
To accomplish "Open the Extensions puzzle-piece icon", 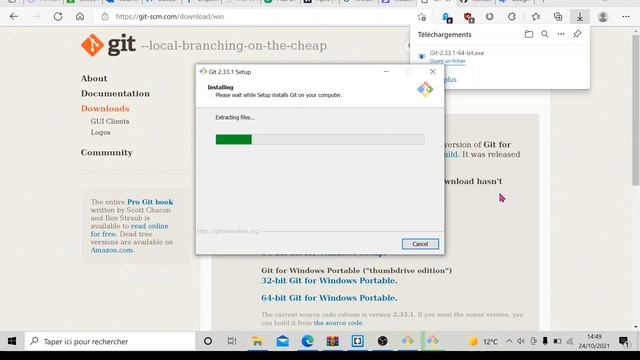I will point(512,17).
